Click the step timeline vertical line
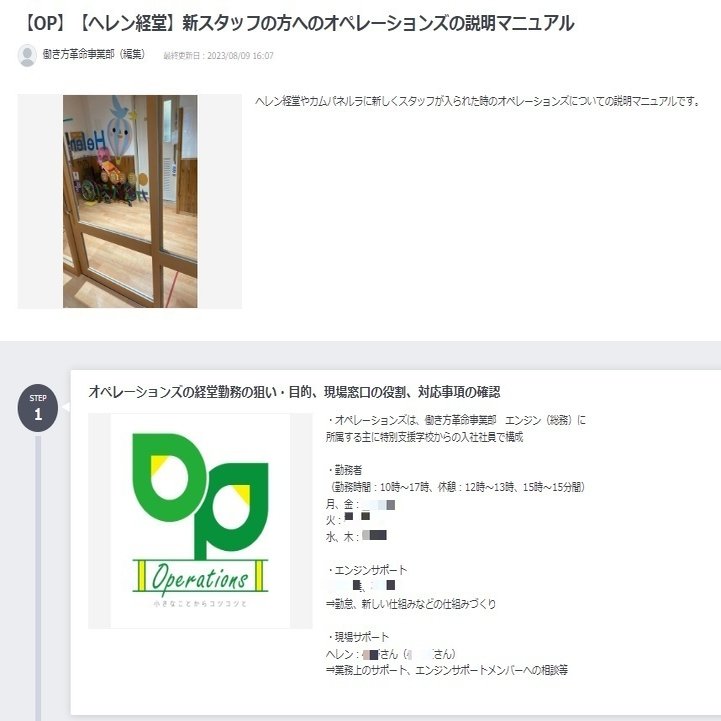 point(38,577)
